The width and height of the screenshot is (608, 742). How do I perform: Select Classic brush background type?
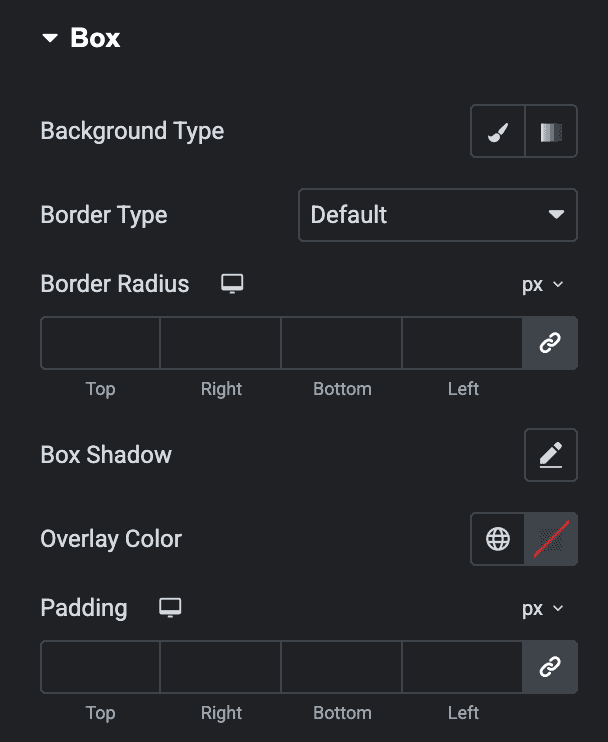click(x=498, y=131)
